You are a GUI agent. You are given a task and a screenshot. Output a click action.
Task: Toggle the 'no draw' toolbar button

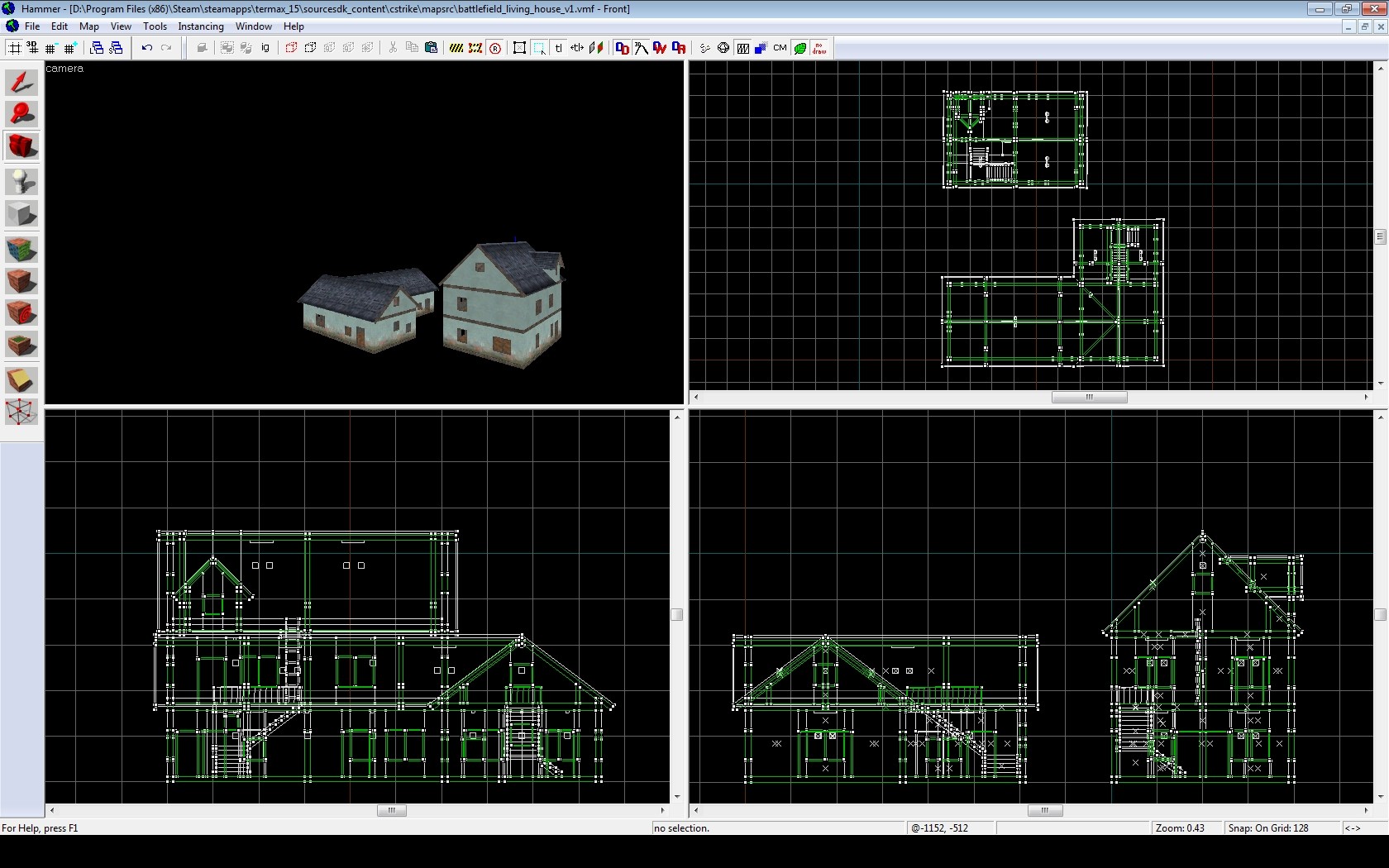(819, 48)
